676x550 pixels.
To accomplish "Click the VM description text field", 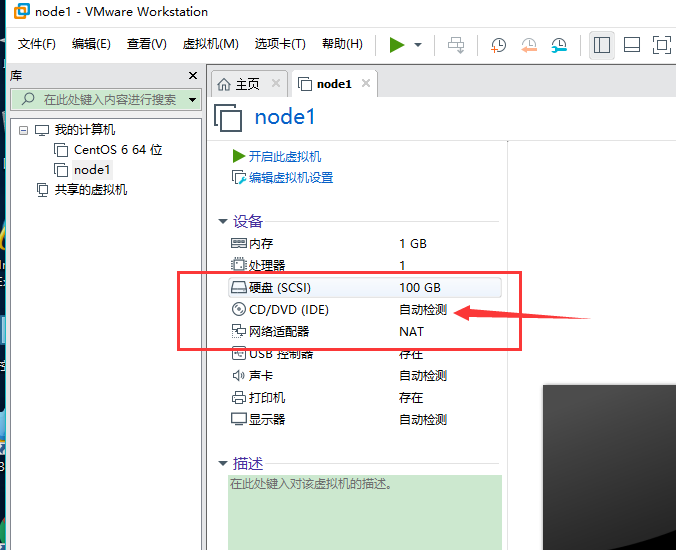I will click(365, 512).
